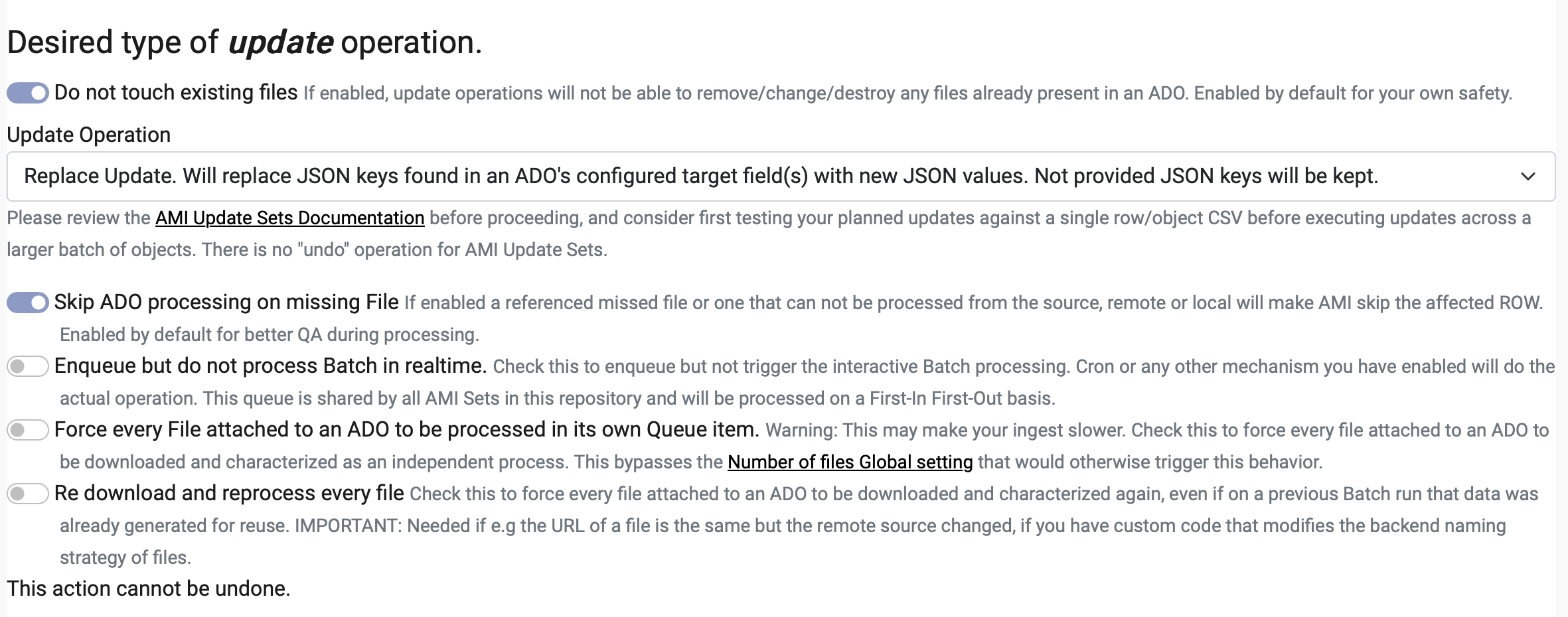The width and height of the screenshot is (1568, 617).
Task: Enable the "Re download and reprocess every file" switch
Action: pyautogui.click(x=28, y=494)
